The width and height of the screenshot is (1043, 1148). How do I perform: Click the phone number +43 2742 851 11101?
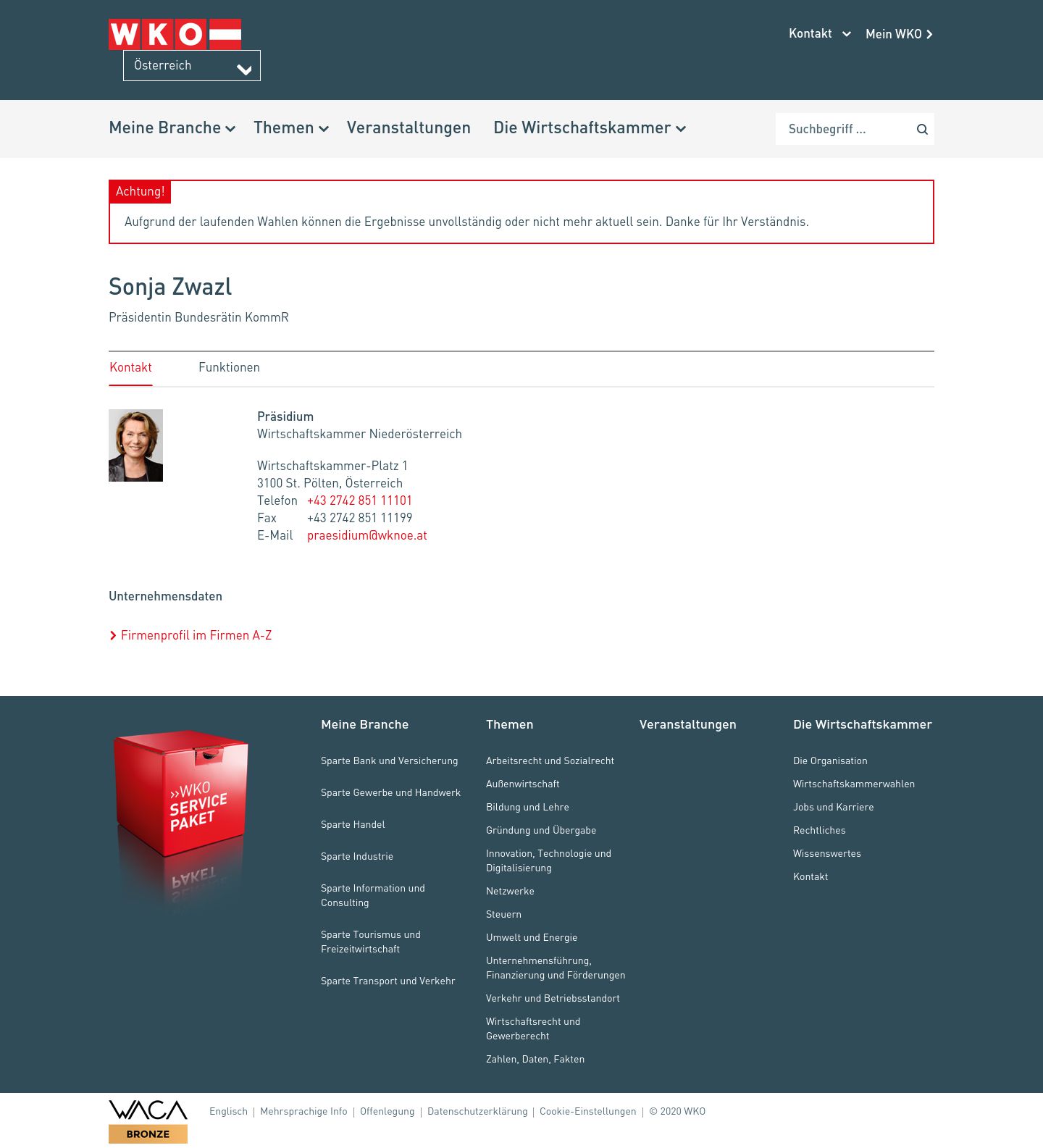(x=359, y=500)
